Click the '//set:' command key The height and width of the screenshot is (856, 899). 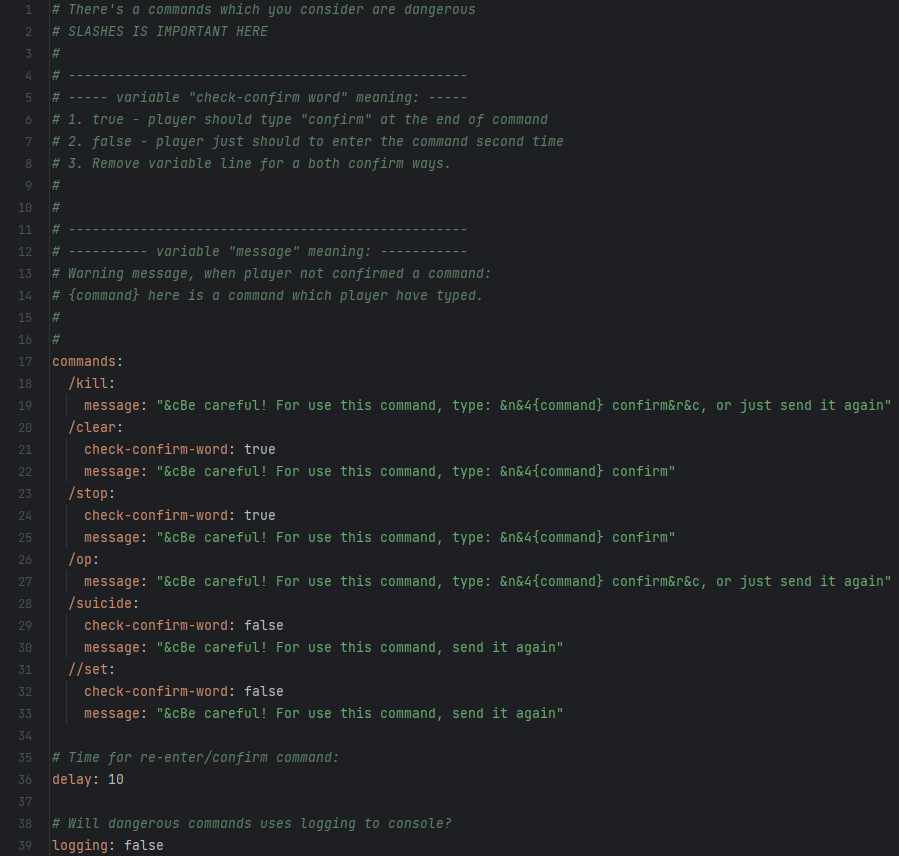(92, 670)
